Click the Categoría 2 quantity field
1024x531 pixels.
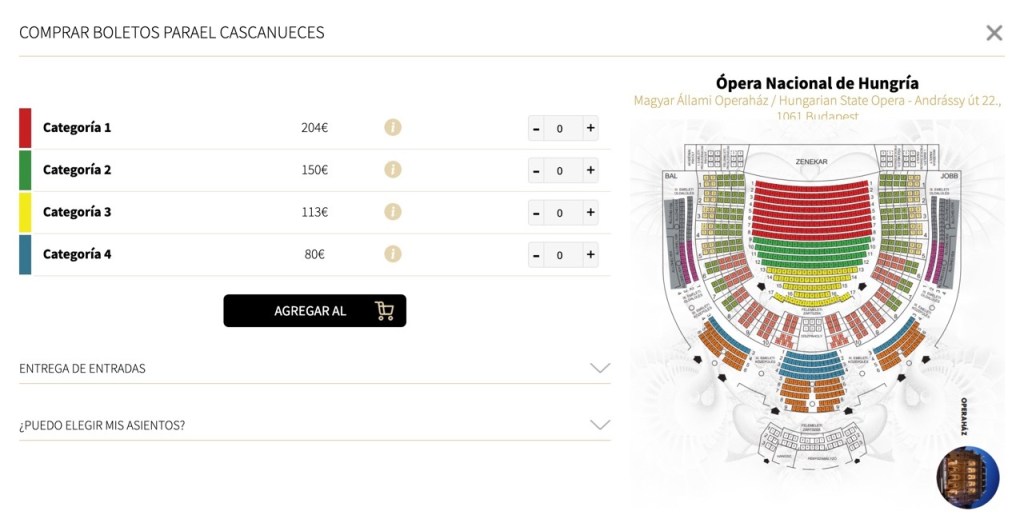(560, 170)
